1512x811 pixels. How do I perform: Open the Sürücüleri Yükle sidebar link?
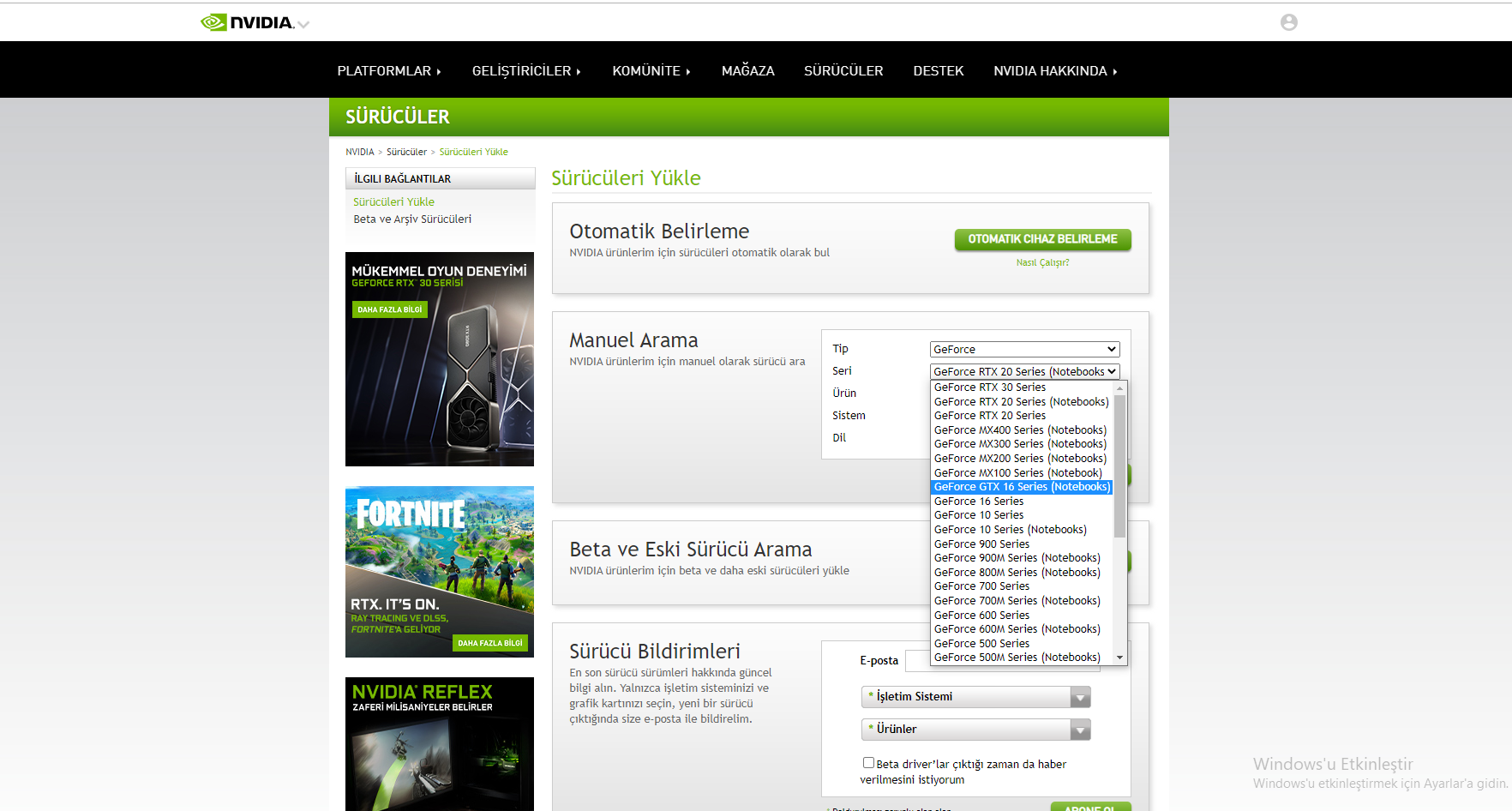394,202
